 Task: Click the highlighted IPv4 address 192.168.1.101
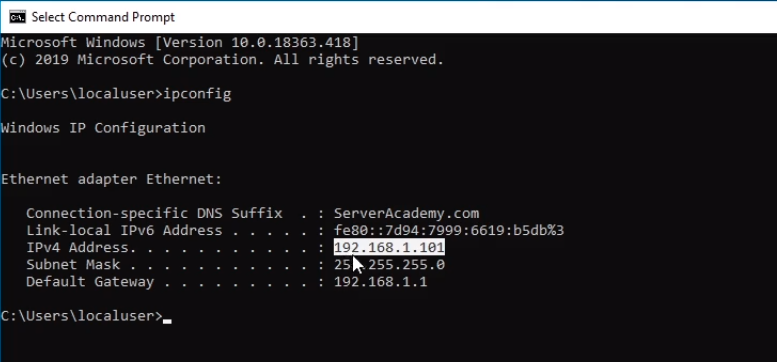(x=389, y=247)
